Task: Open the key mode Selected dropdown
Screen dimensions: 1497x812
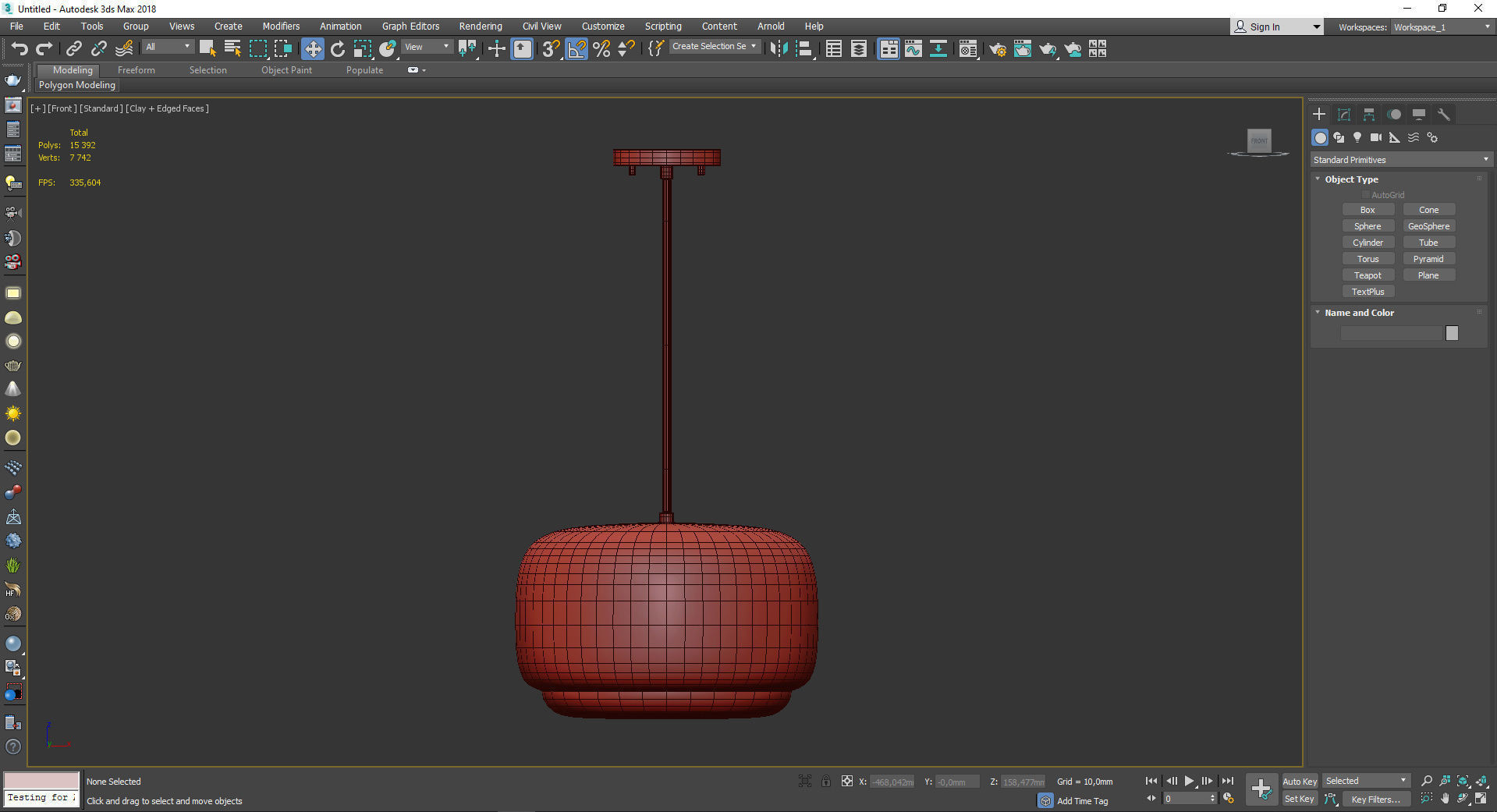Action: pos(1366,781)
